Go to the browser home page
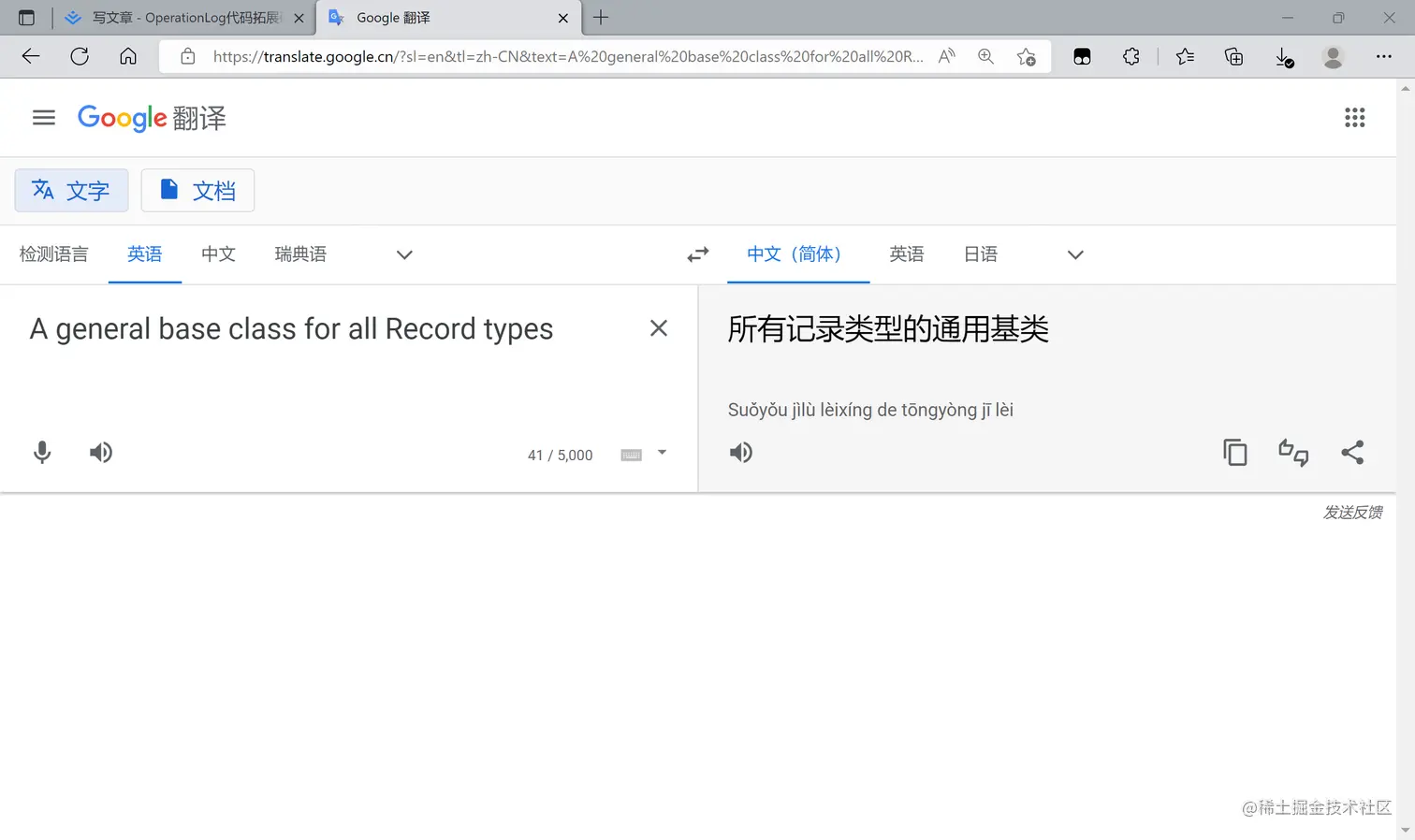Image resolution: width=1415 pixels, height=840 pixels. [128, 56]
